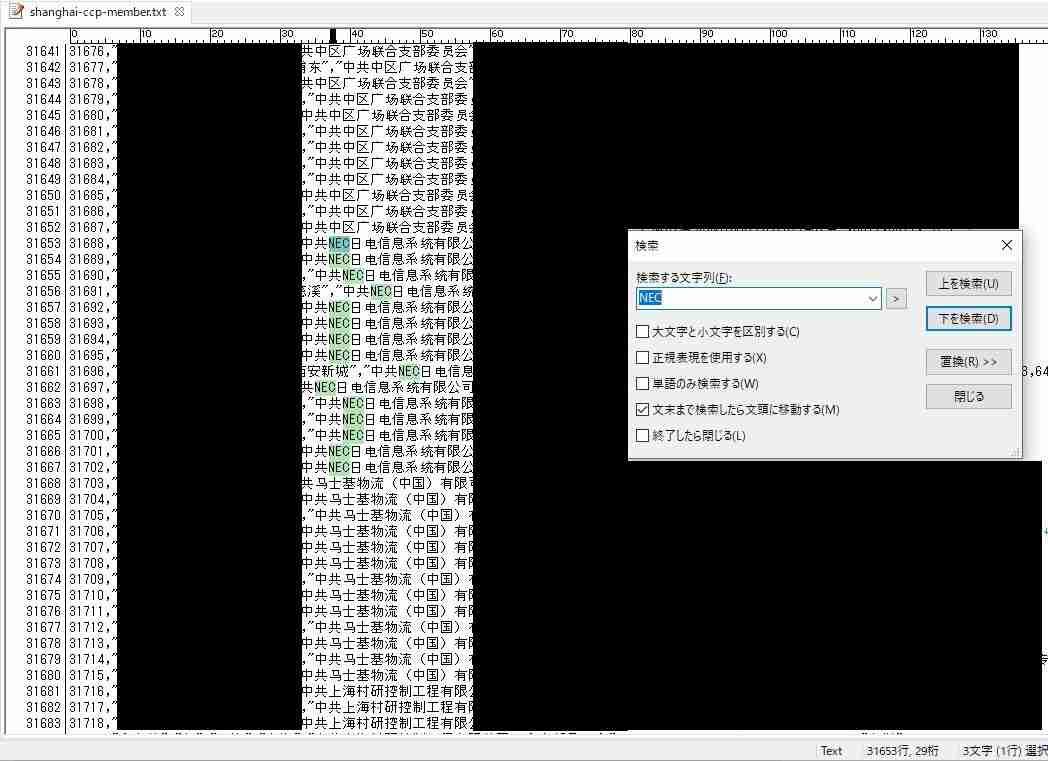The width and height of the screenshot is (1048, 761).
Task: Click 下を検索(D) to search downward
Action: coord(968,319)
